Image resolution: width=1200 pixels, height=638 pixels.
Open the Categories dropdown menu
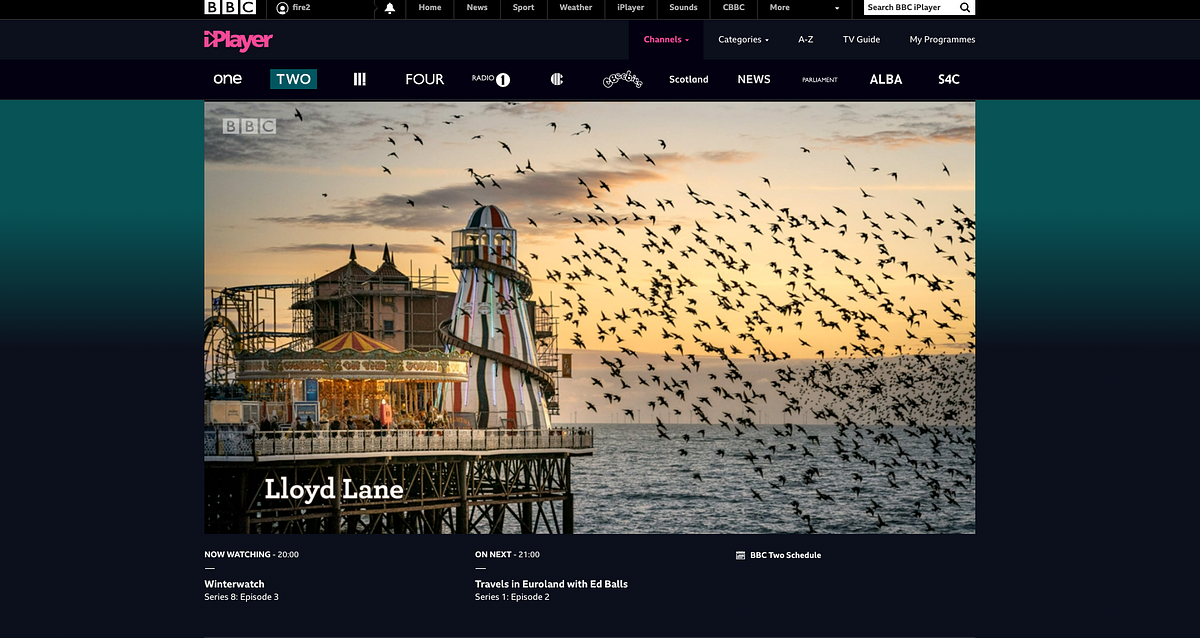coord(743,40)
